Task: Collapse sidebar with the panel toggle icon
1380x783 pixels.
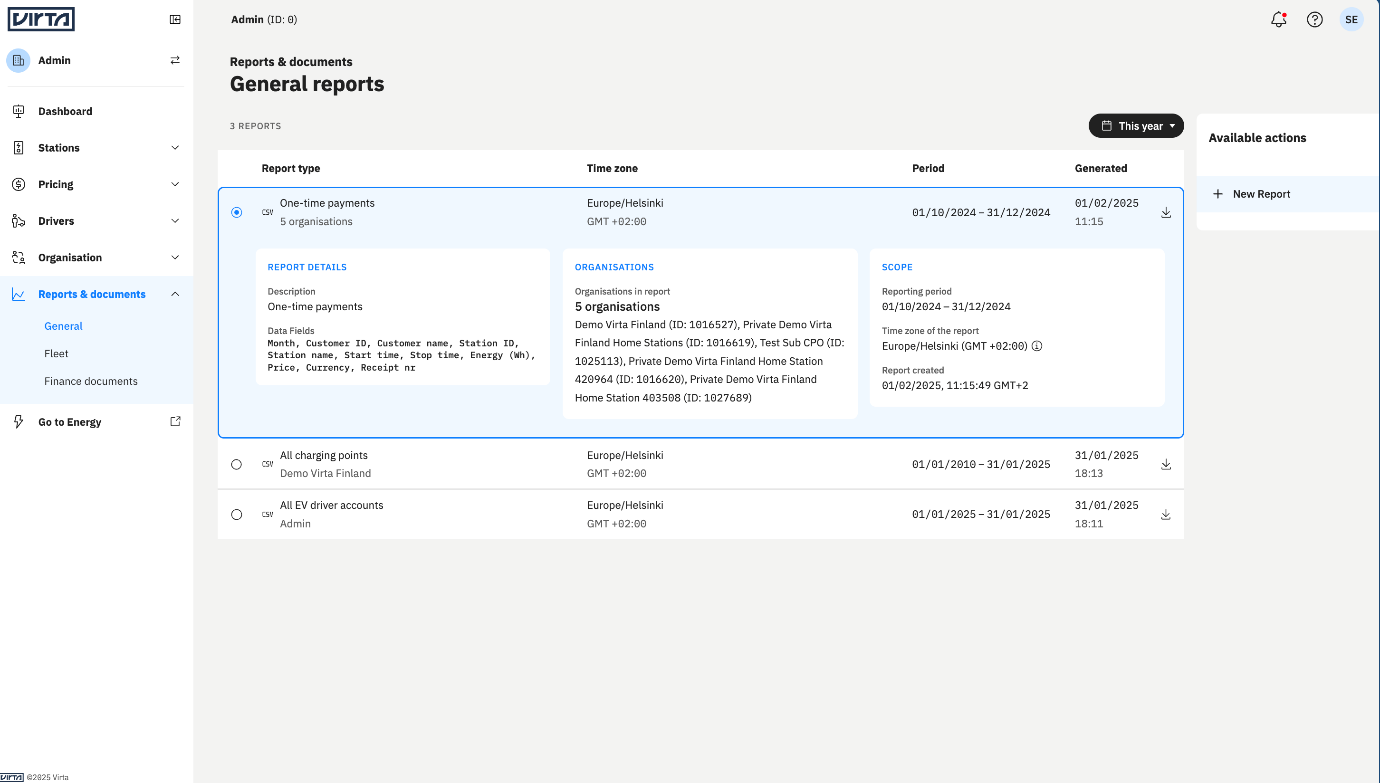Action: pyautogui.click(x=176, y=19)
